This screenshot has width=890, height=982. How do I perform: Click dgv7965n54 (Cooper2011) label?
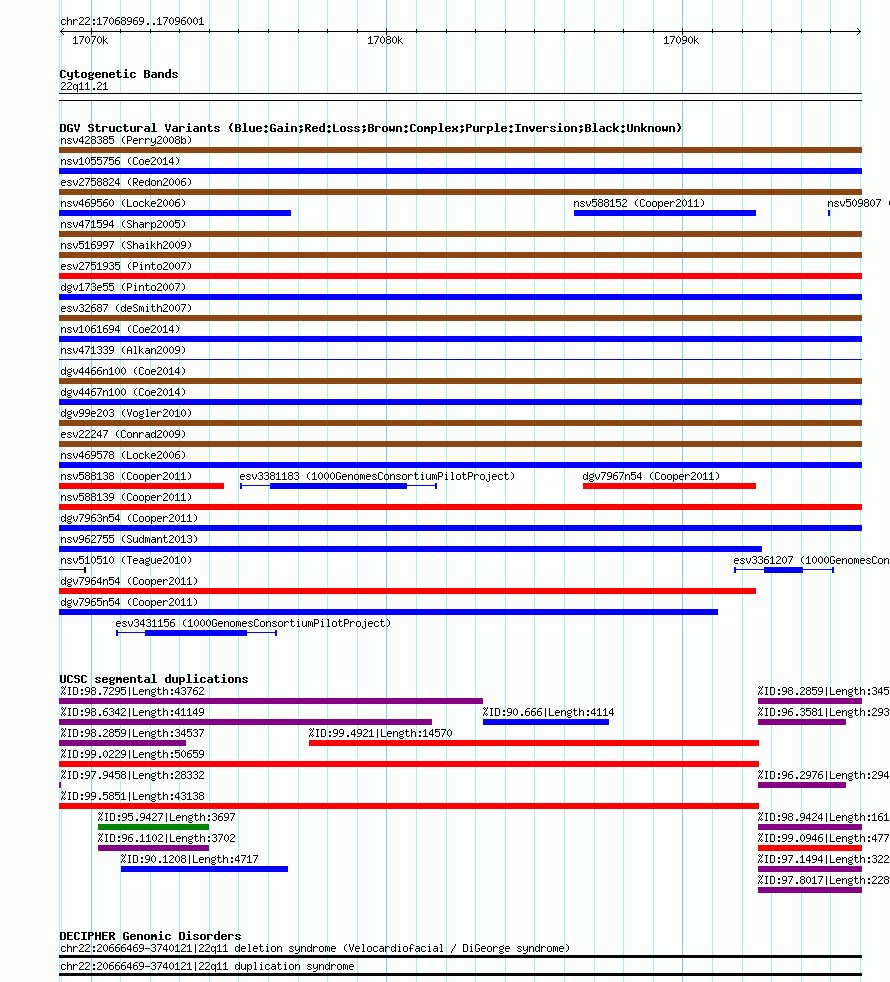click(129, 602)
